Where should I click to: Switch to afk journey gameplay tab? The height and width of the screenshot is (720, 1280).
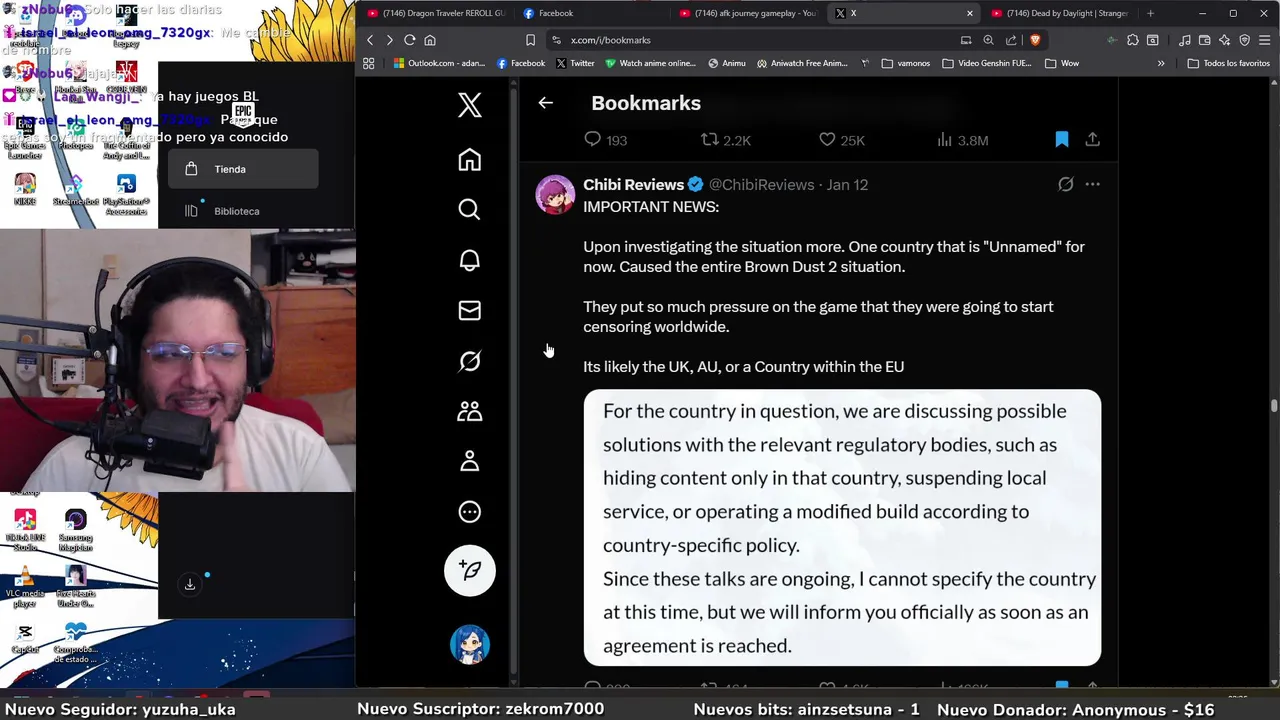pos(748,13)
